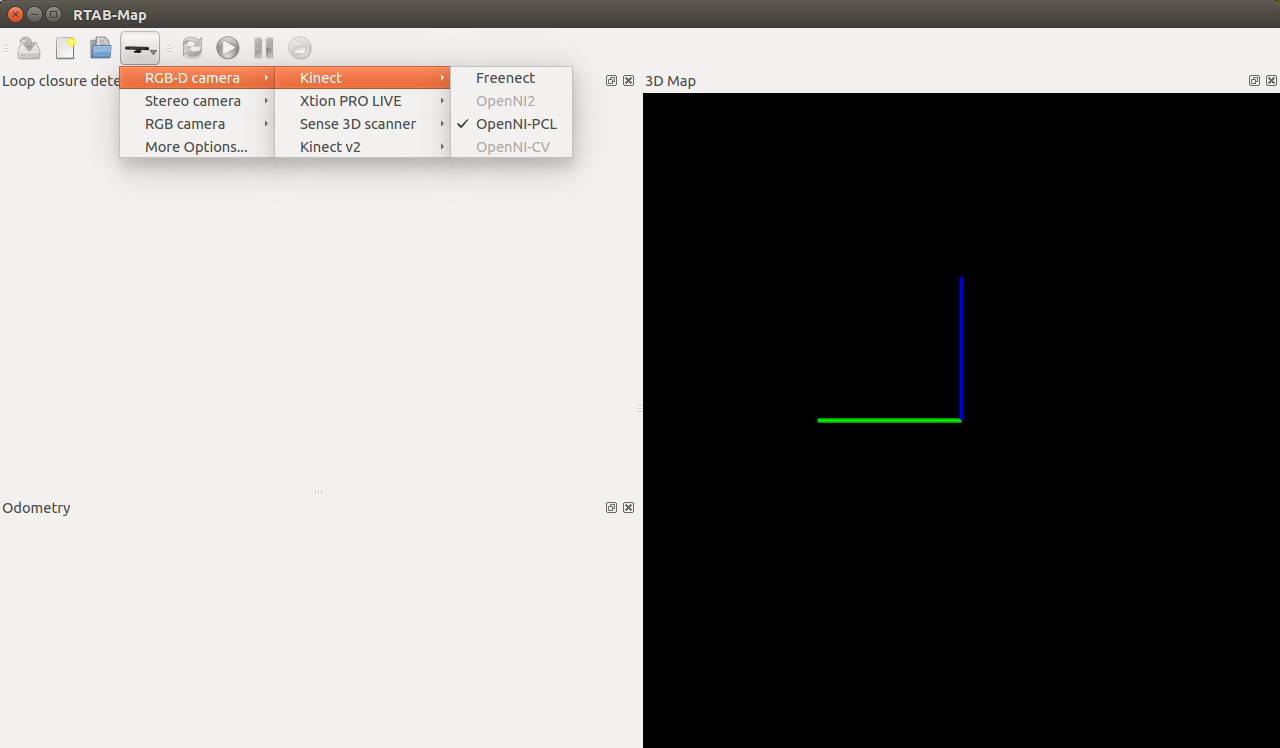Stop detection with the stop icon
The image size is (1280, 748).
300,48
